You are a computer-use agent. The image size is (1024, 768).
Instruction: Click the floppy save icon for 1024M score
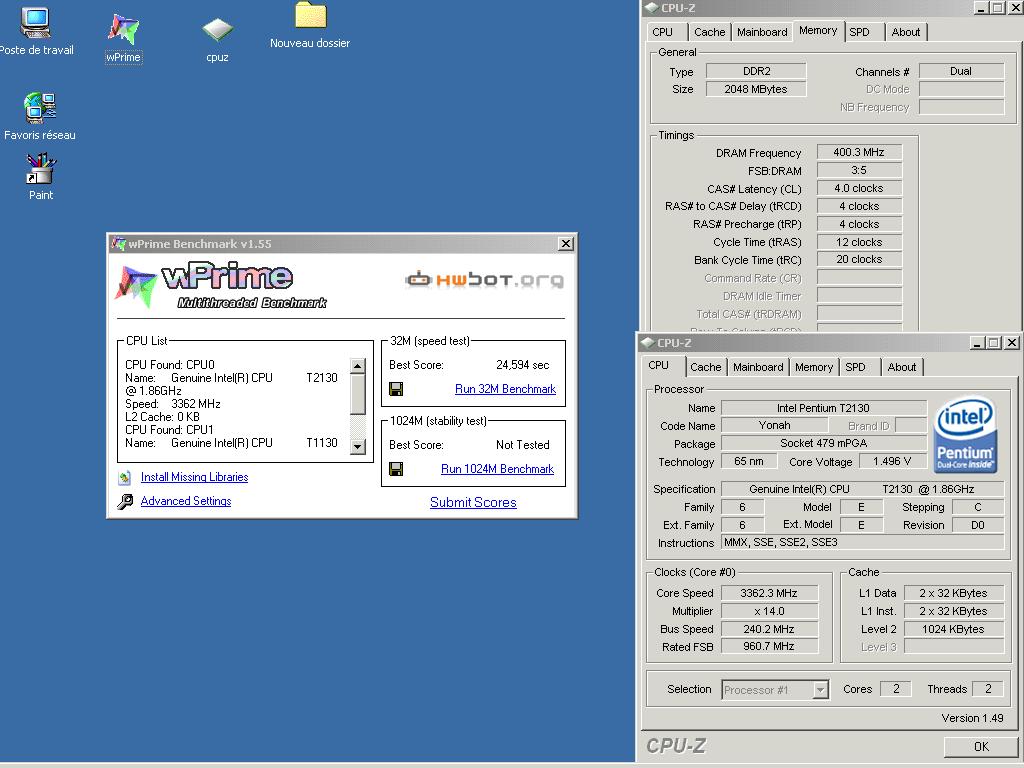coord(396,469)
